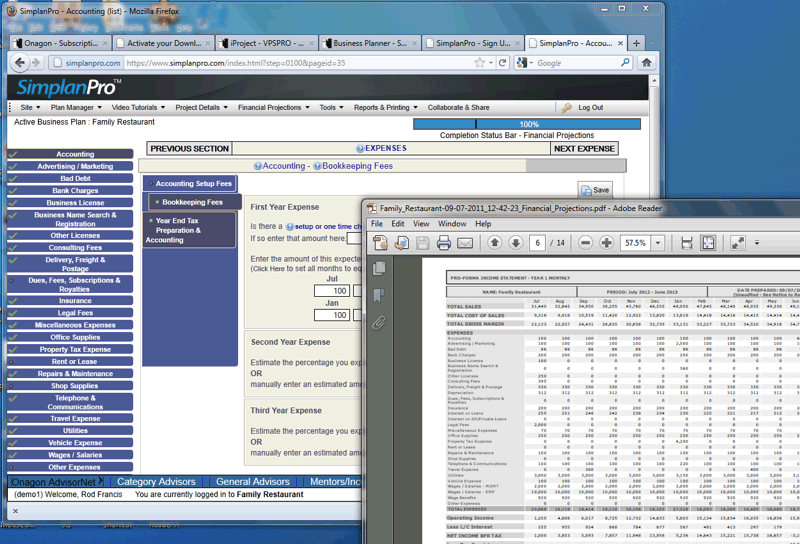Image resolution: width=800 pixels, height=544 pixels.
Task: Print the PDF with the printer icon
Action: click(x=443, y=243)
